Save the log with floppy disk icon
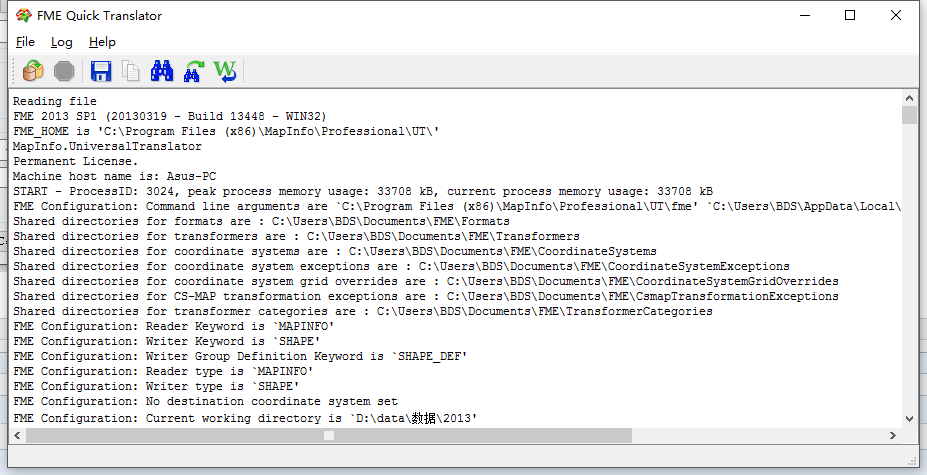 pyautogui.click(x=101, y=71)
